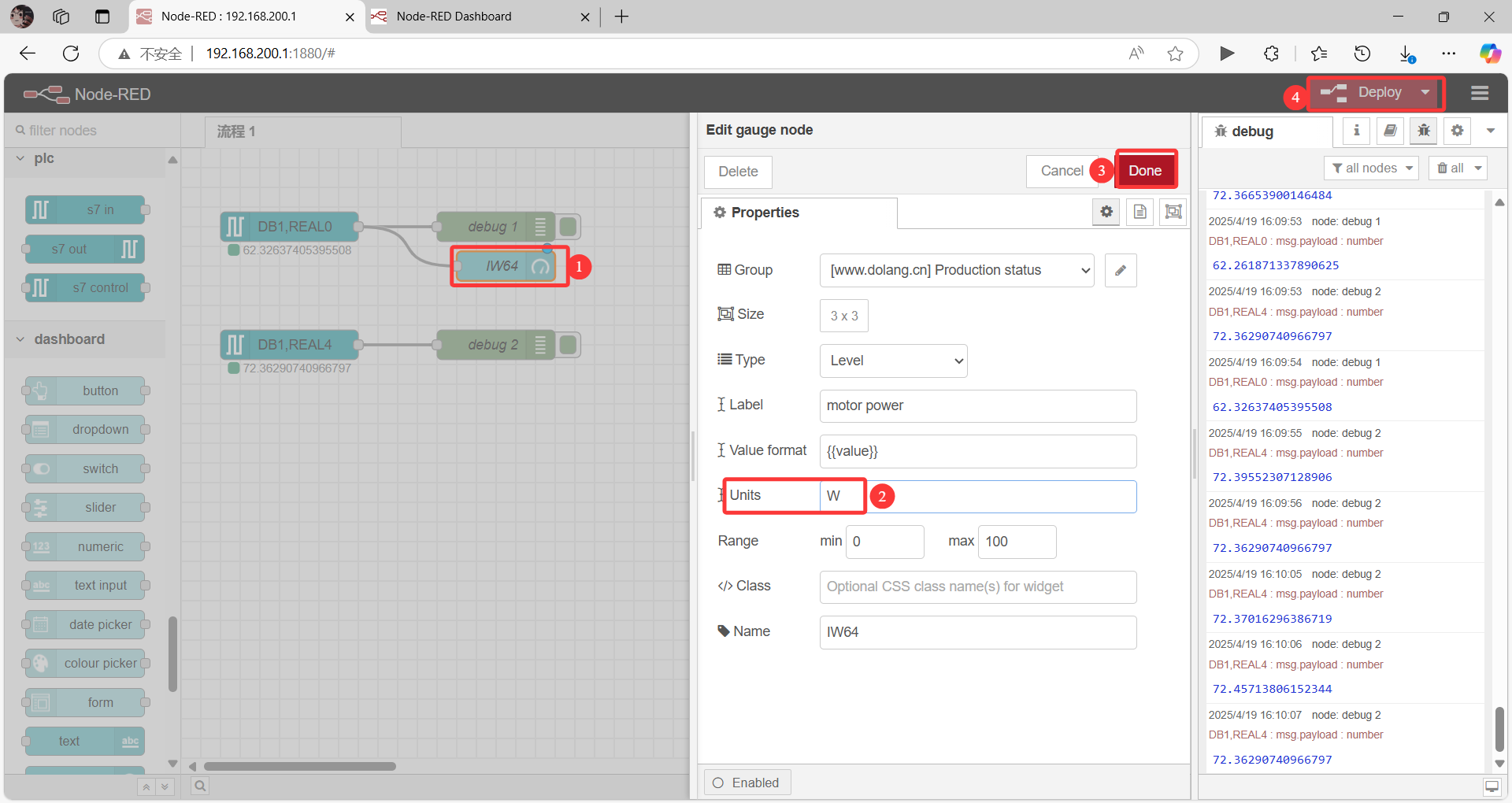Open the all nodes filter dropdown
The image size is (1512, 803).
pos(1370,168)
